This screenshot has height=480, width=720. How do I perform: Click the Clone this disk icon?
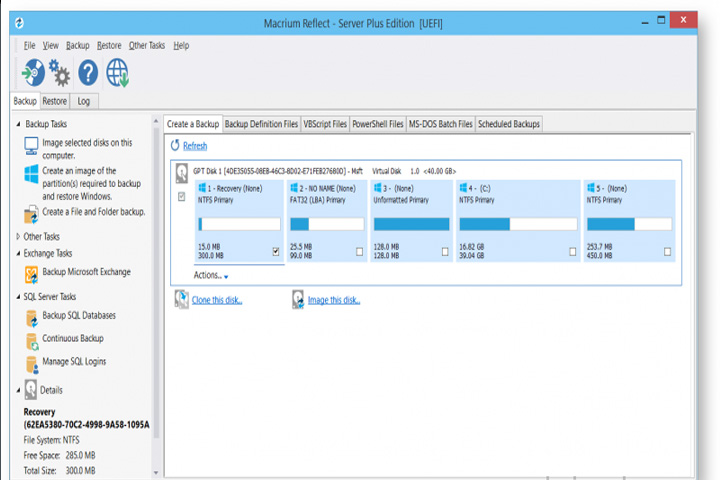pos(182,299)
